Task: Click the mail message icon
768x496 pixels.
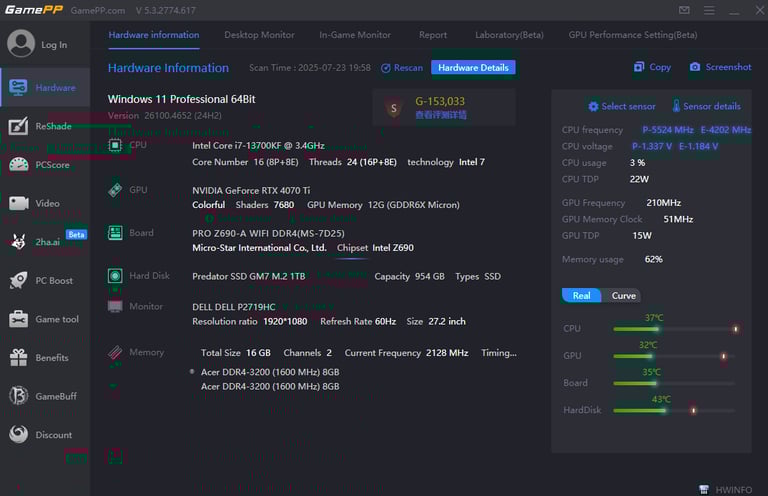Action: 684,10
